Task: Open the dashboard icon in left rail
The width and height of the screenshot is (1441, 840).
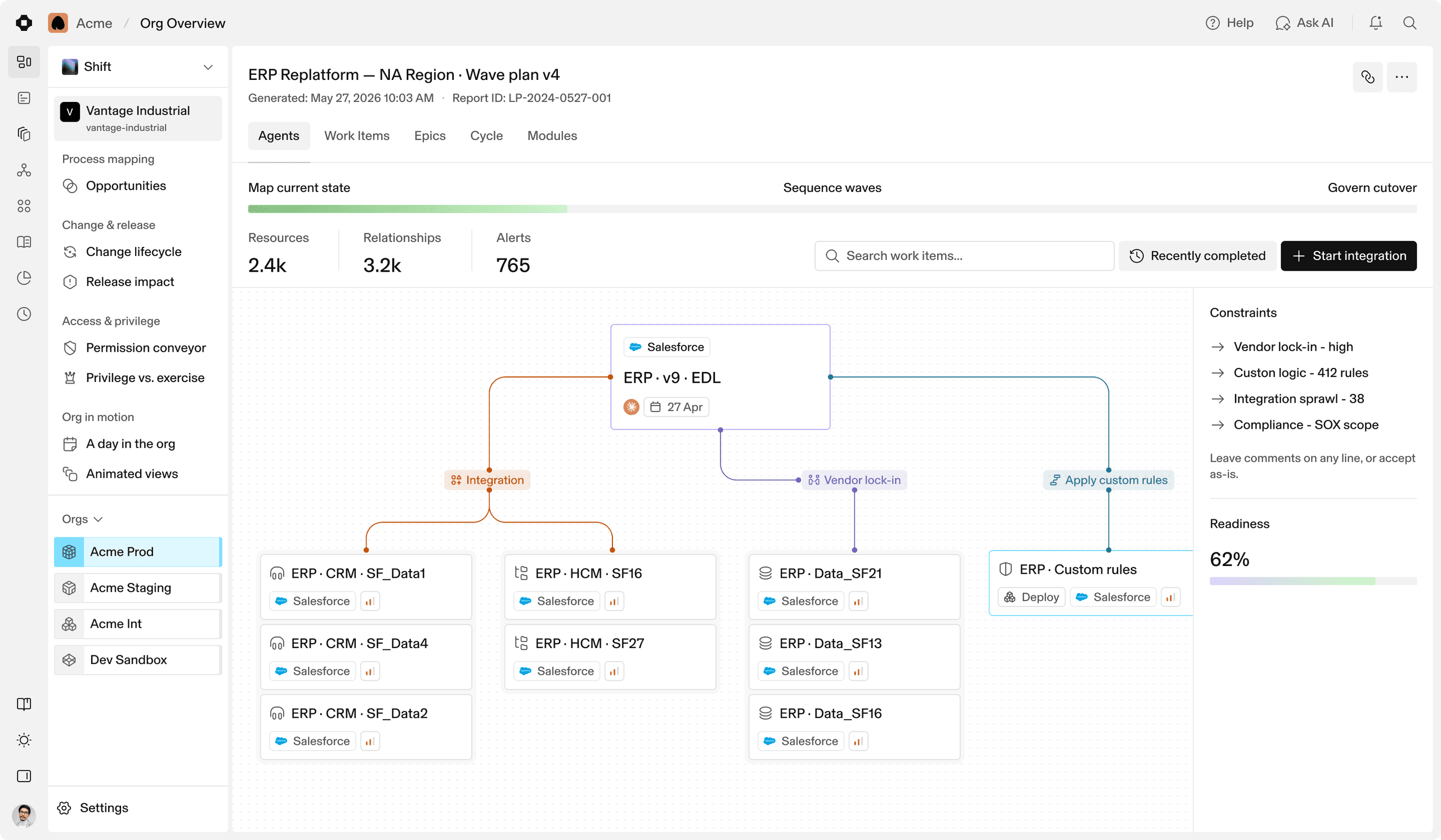Action: tap(24, 62)
